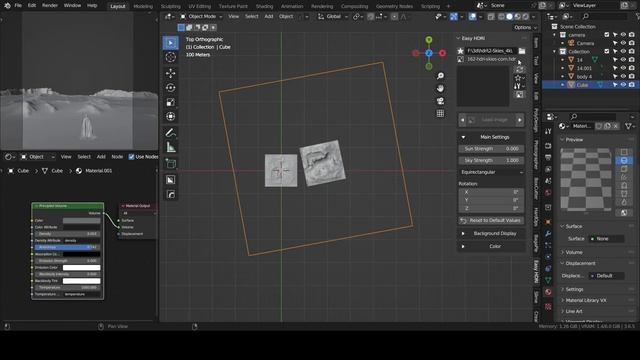Switch to the Modeling workspace tab
This screenshot has height=360, width=640.
143,6
